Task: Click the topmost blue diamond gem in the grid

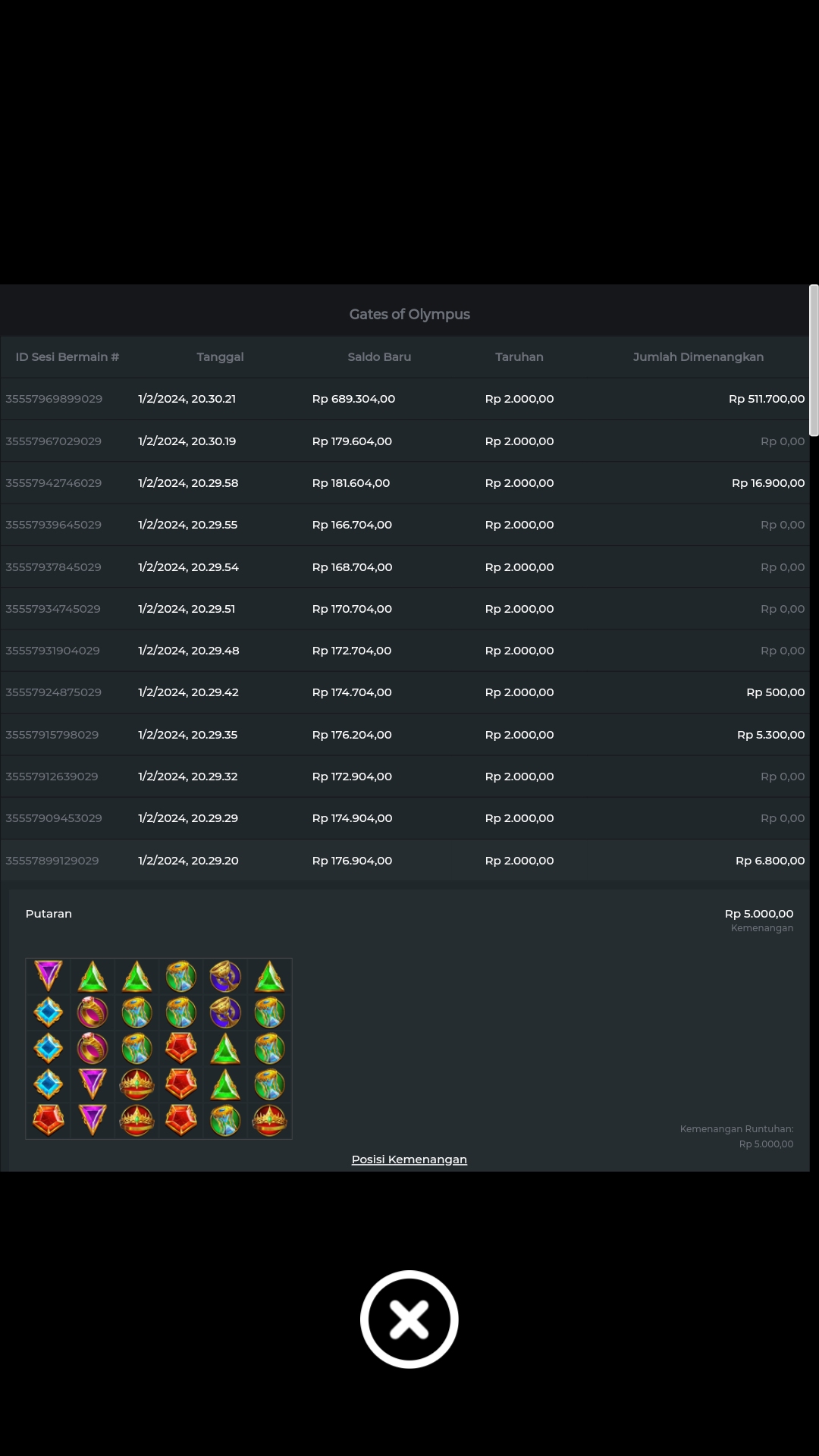Action: pyautogui.click(x=49, y=1012)
